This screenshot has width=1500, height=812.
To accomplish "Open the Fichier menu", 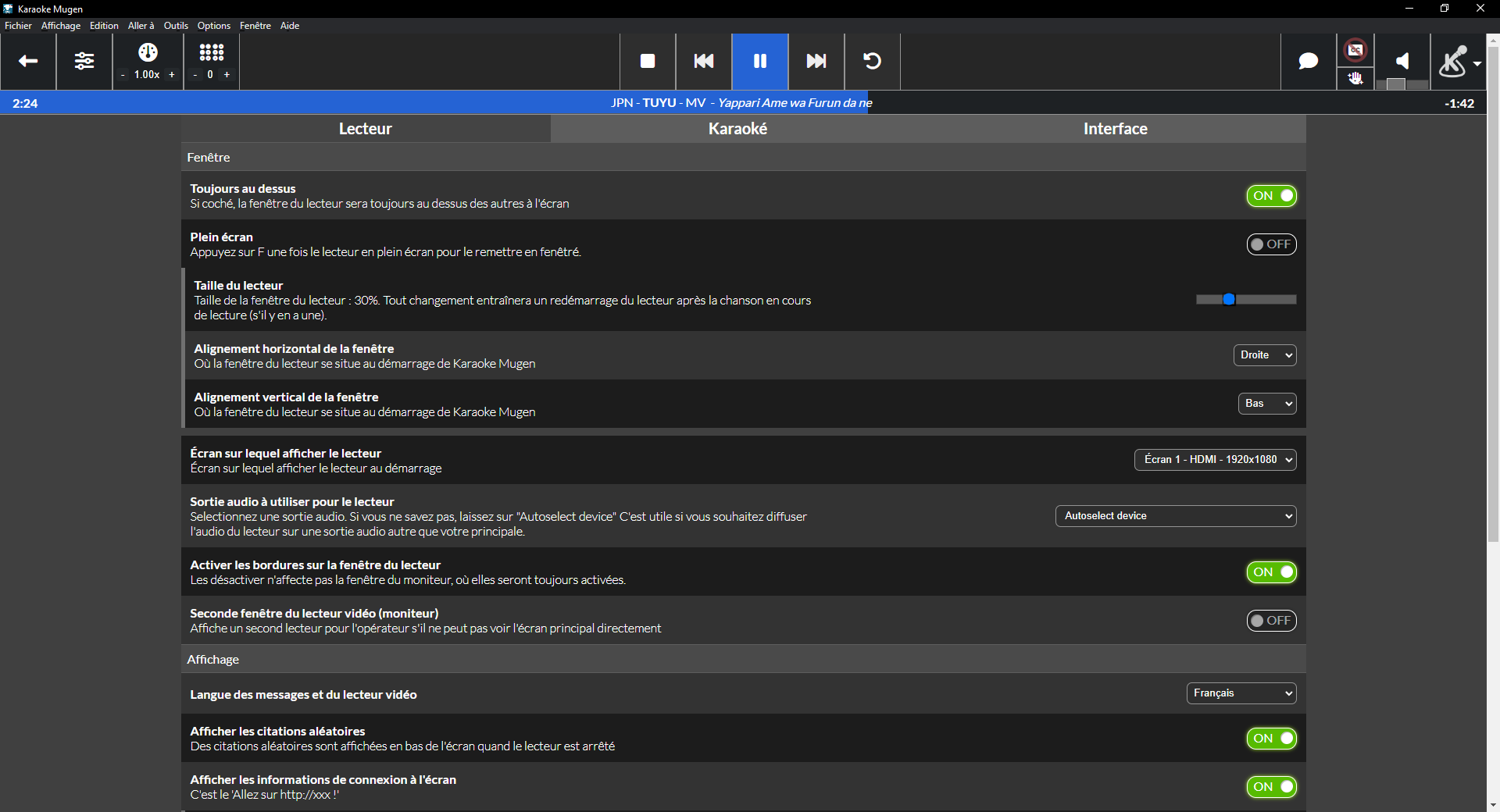I will pos(18,26).
